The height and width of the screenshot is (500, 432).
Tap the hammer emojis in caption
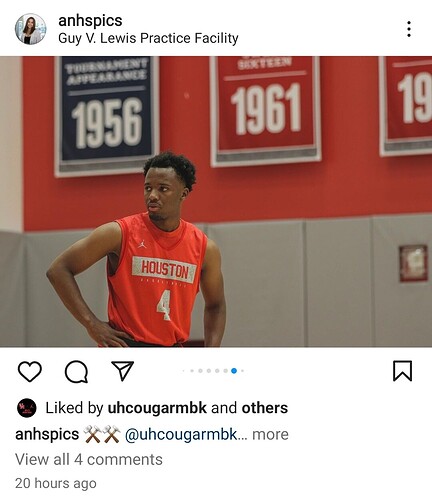coord(102,434)
